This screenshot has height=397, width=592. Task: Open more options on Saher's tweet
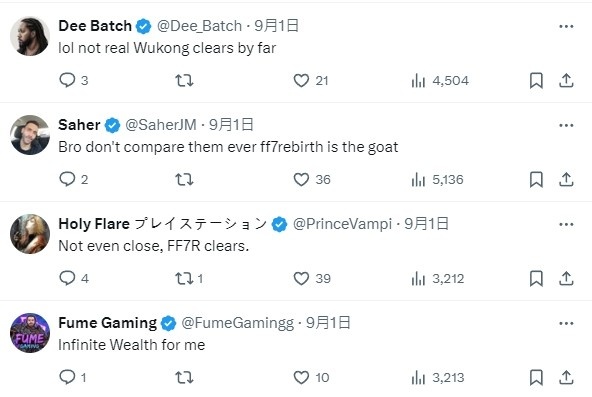566,125
